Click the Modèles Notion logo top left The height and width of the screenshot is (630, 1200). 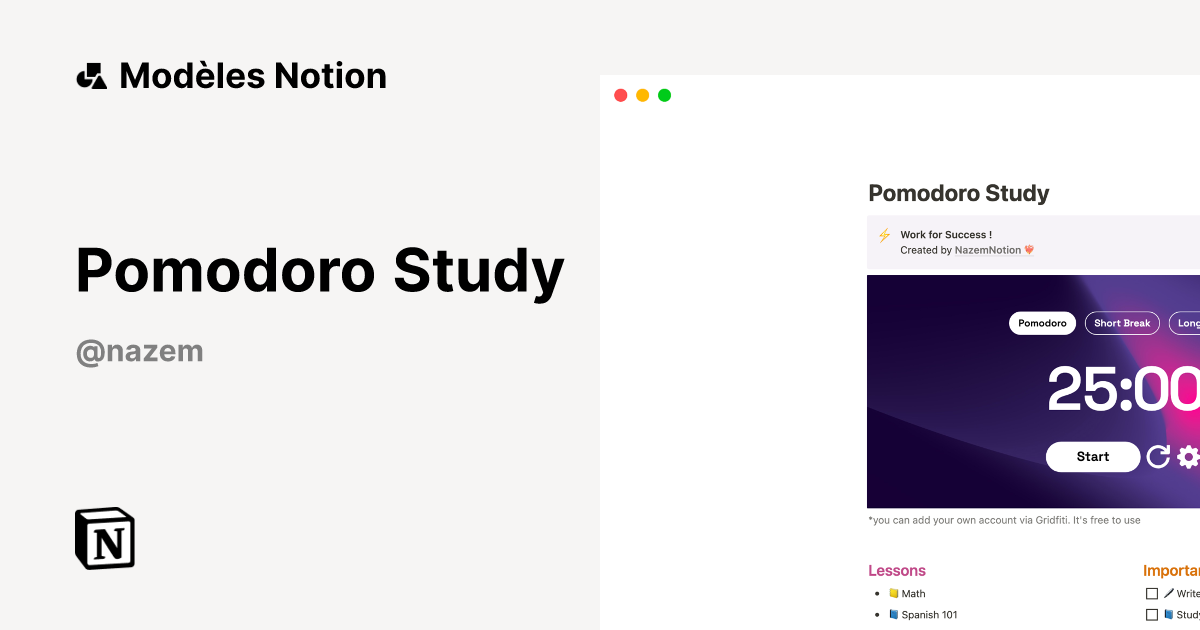coord(232,75)
